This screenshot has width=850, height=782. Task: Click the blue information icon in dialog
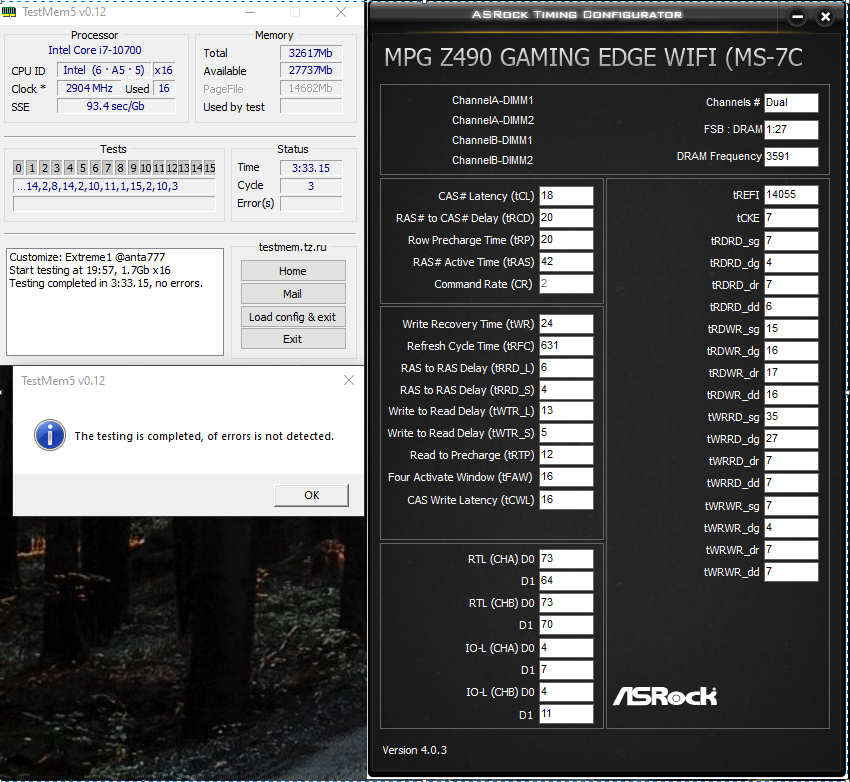(x=50, y=435)
